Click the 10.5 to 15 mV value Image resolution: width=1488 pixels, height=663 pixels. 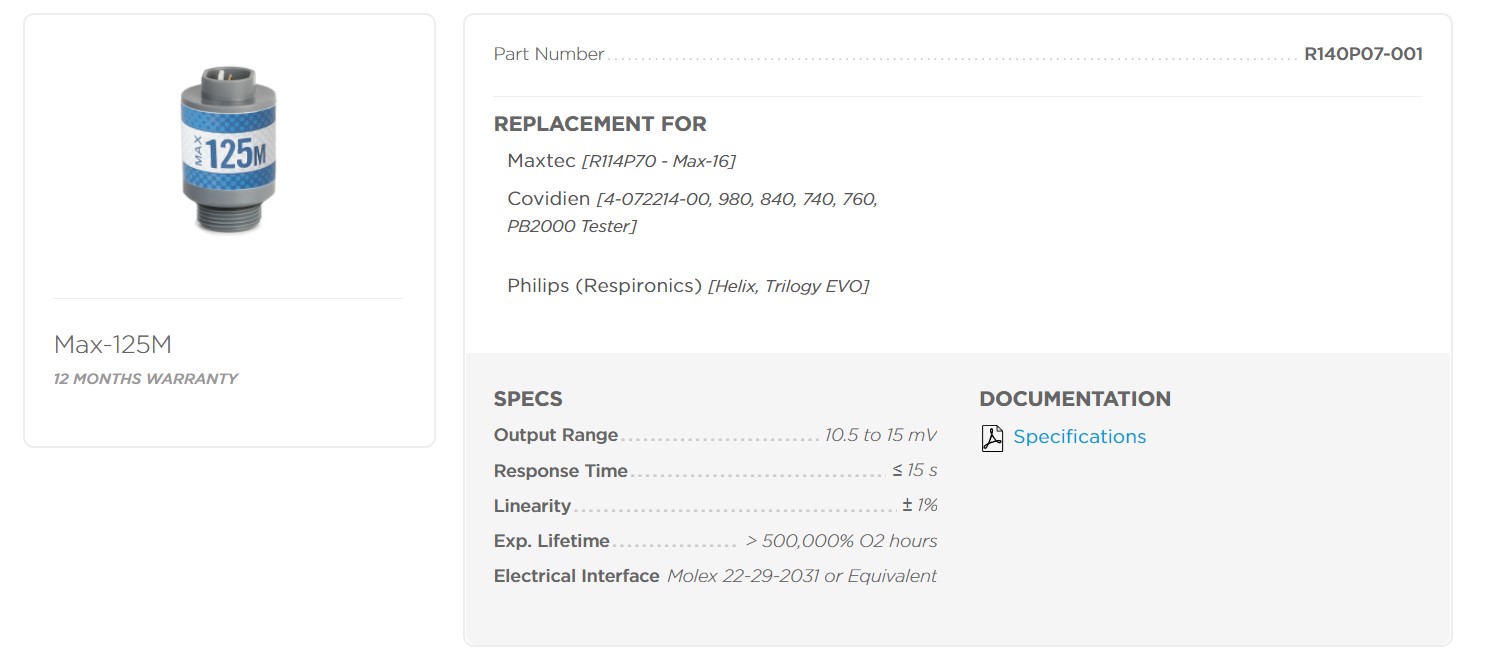880,436
